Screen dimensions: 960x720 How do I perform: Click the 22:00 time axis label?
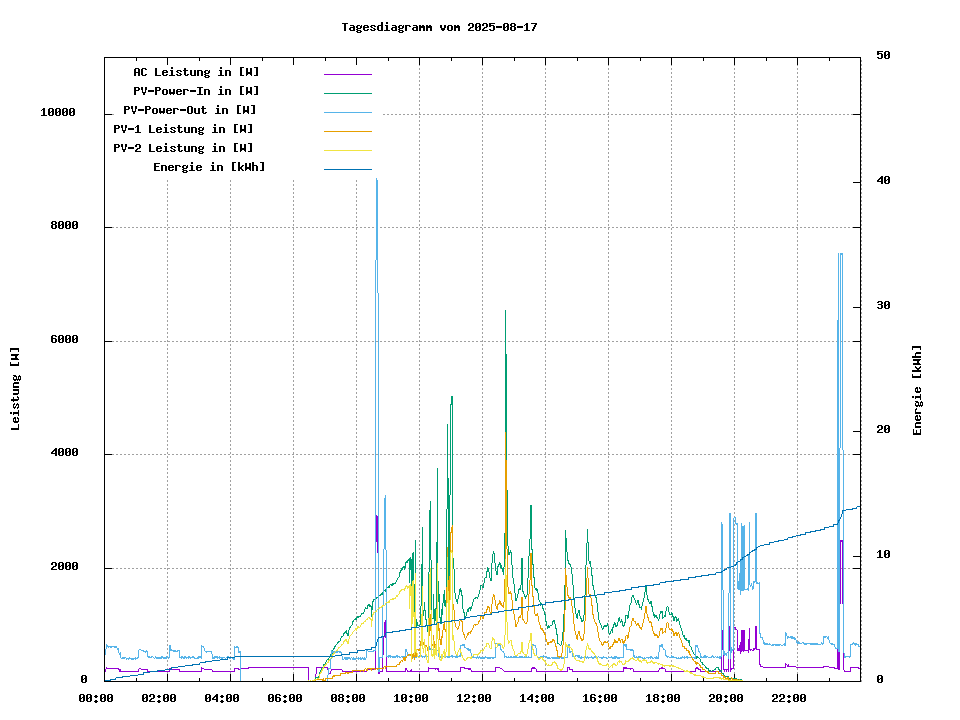click(789, 698)
